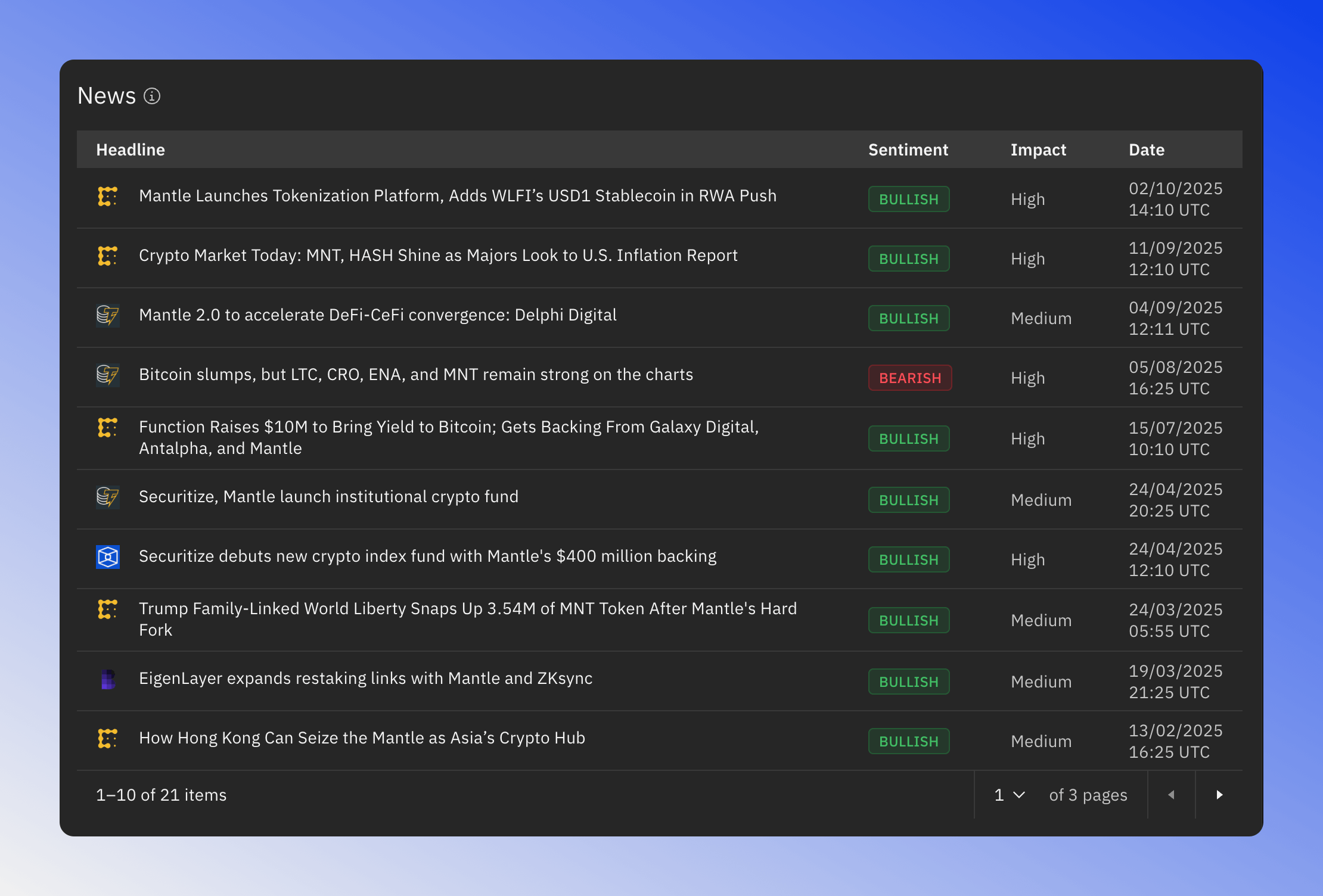Screen dimensions: 1323x896
Task: Open the EigenLayer expands restaking links headline
Action: pyautogui.click(x=365, y=678)
